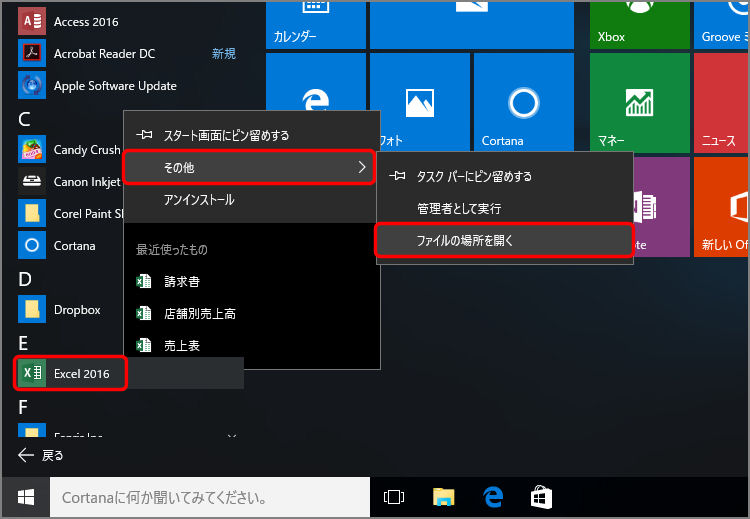Open the カレンダー tile
The width and height of the screenshot is (750, 519).
[316, 24]
